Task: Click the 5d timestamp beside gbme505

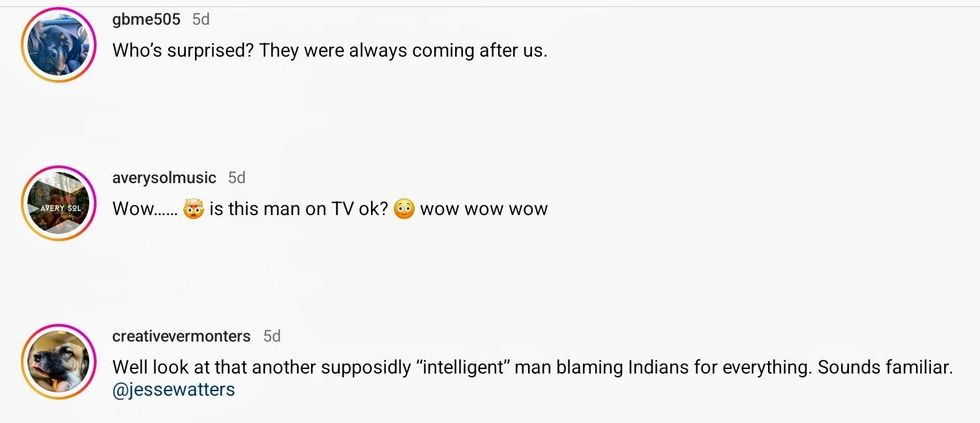Action: 201,19
